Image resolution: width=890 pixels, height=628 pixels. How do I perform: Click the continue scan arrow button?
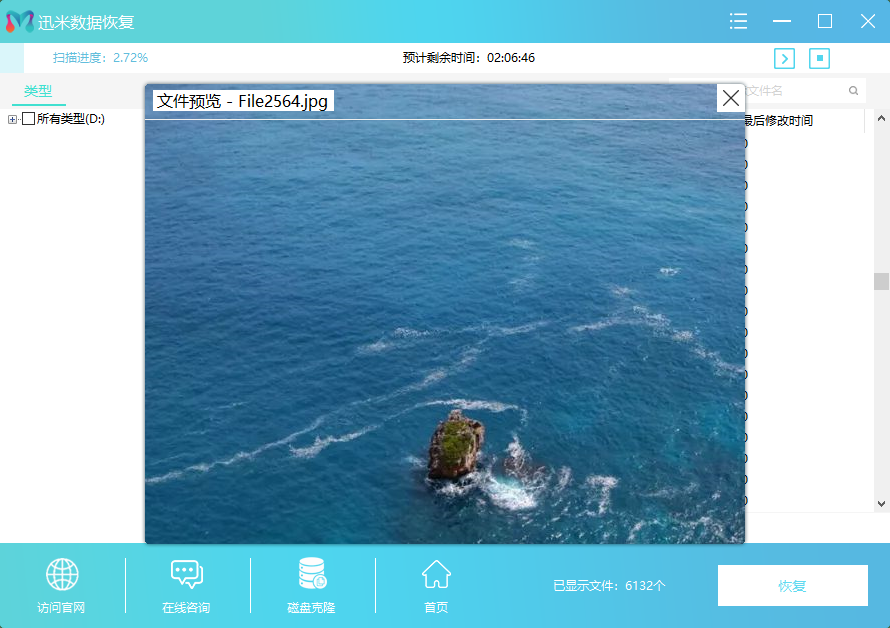(785, 58)
